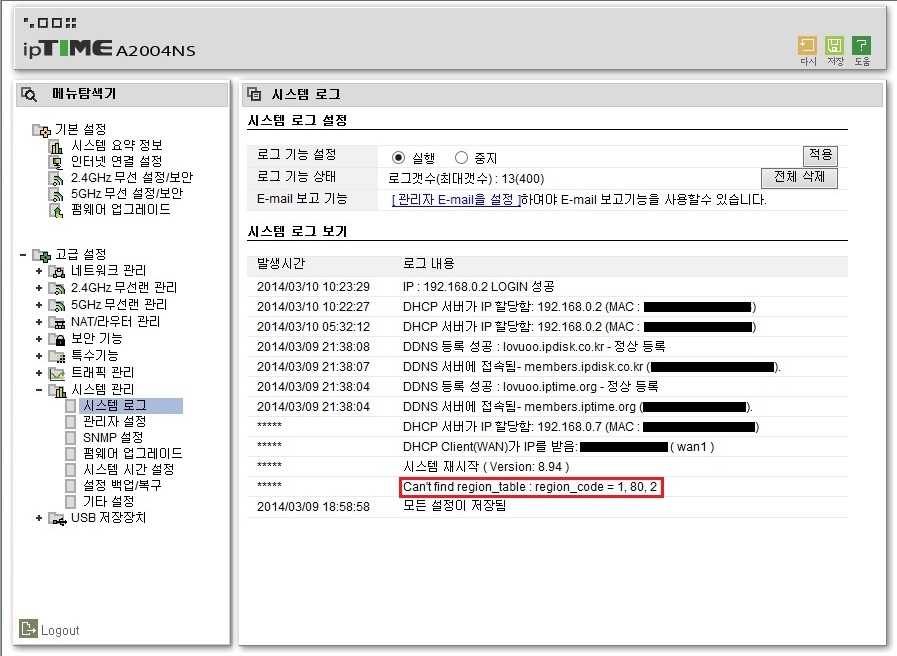This screenshot has width=897, height=656.
Task: Click the USB icon beside USB 저장장치
Action: (57, 519)
